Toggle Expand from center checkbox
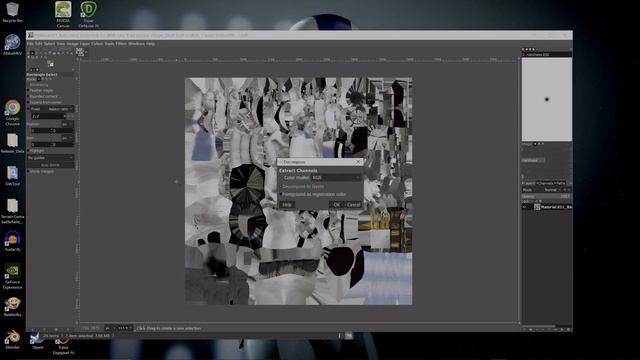Viewport: 640px width, 360px height. coord(44,102)
